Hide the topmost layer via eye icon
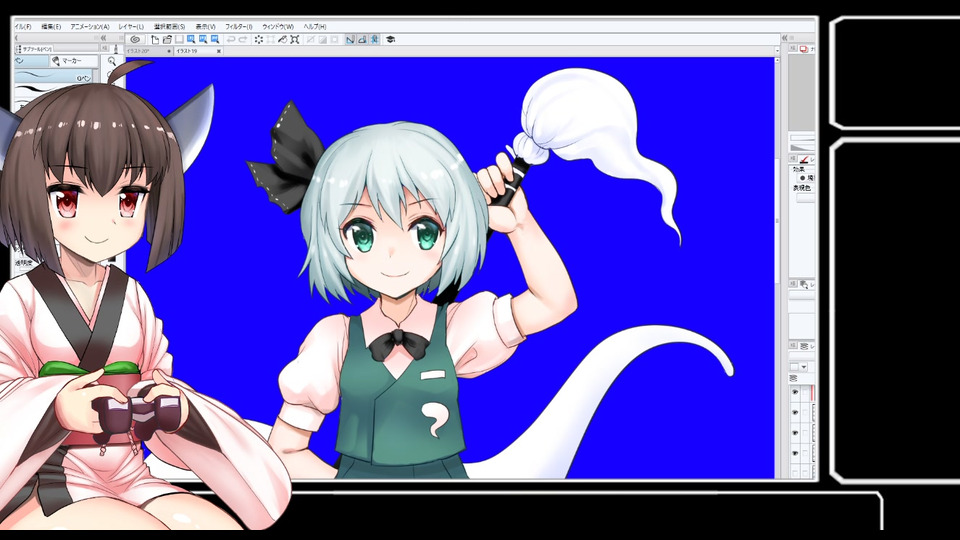The image size is (960, 540). 795,392
